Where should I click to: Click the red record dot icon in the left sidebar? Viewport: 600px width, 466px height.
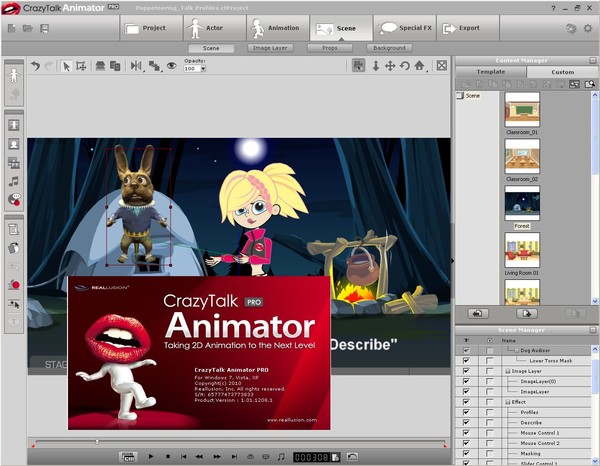[x=14, y=285]
